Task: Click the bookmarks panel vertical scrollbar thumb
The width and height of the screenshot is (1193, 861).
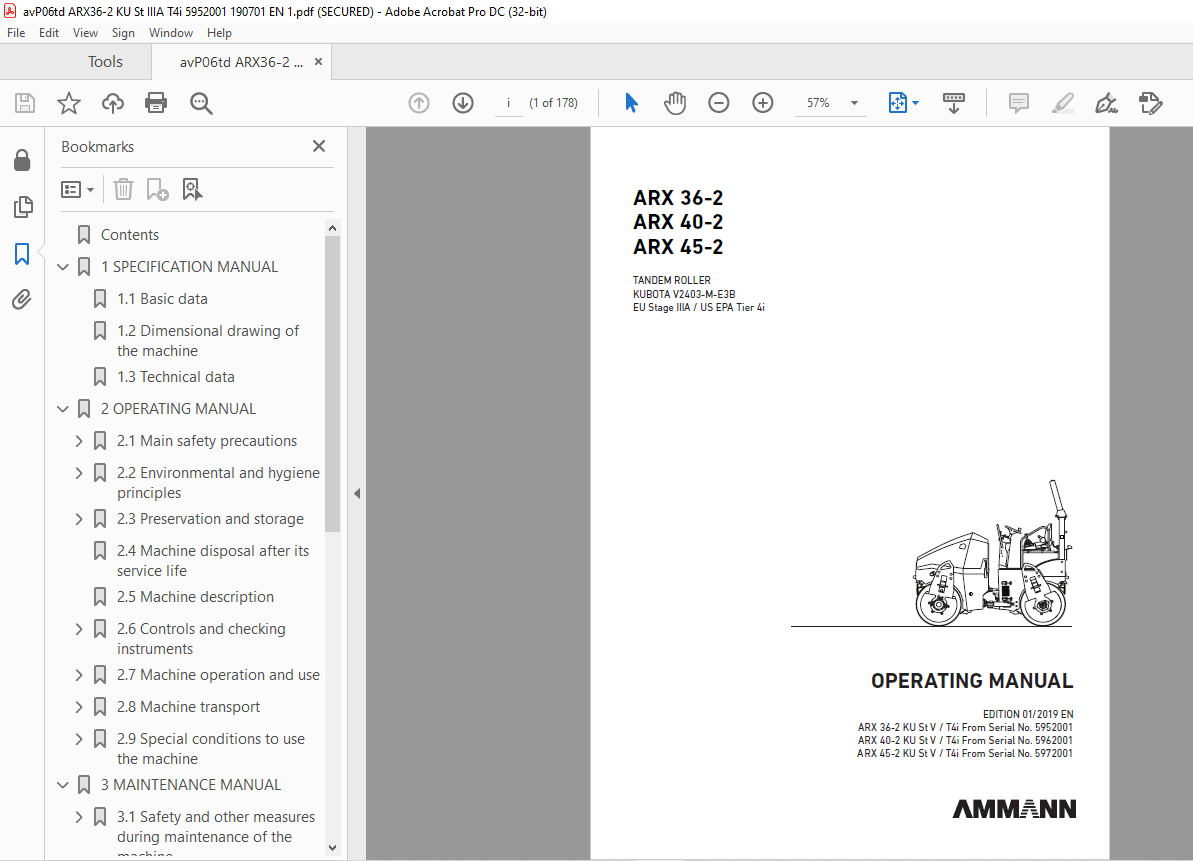Action: pos(332,383)
